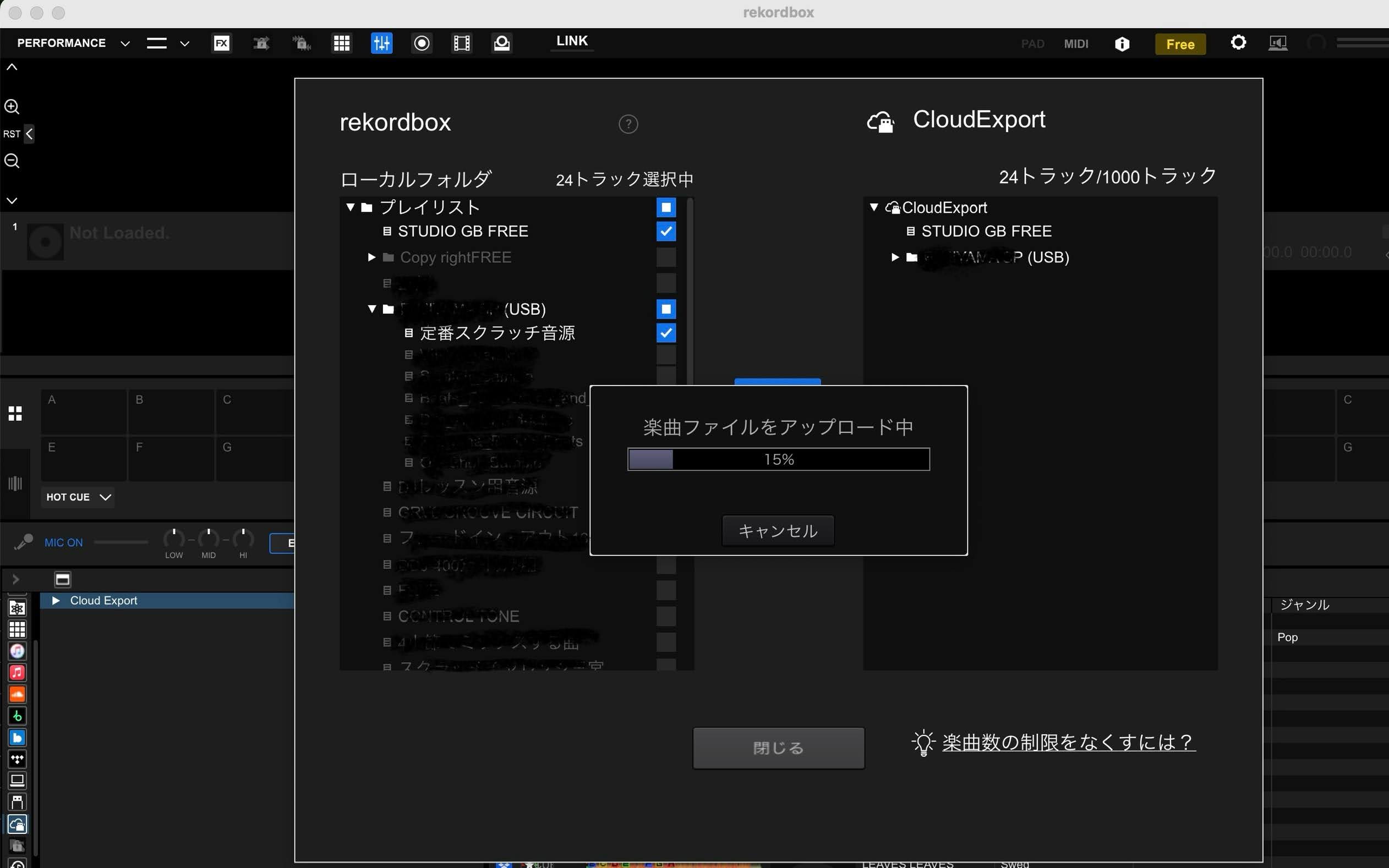The height and width of the screenshot is (868, 1389).
Task: Open the video panel filmstrip icon
Action: coord(462,43)
